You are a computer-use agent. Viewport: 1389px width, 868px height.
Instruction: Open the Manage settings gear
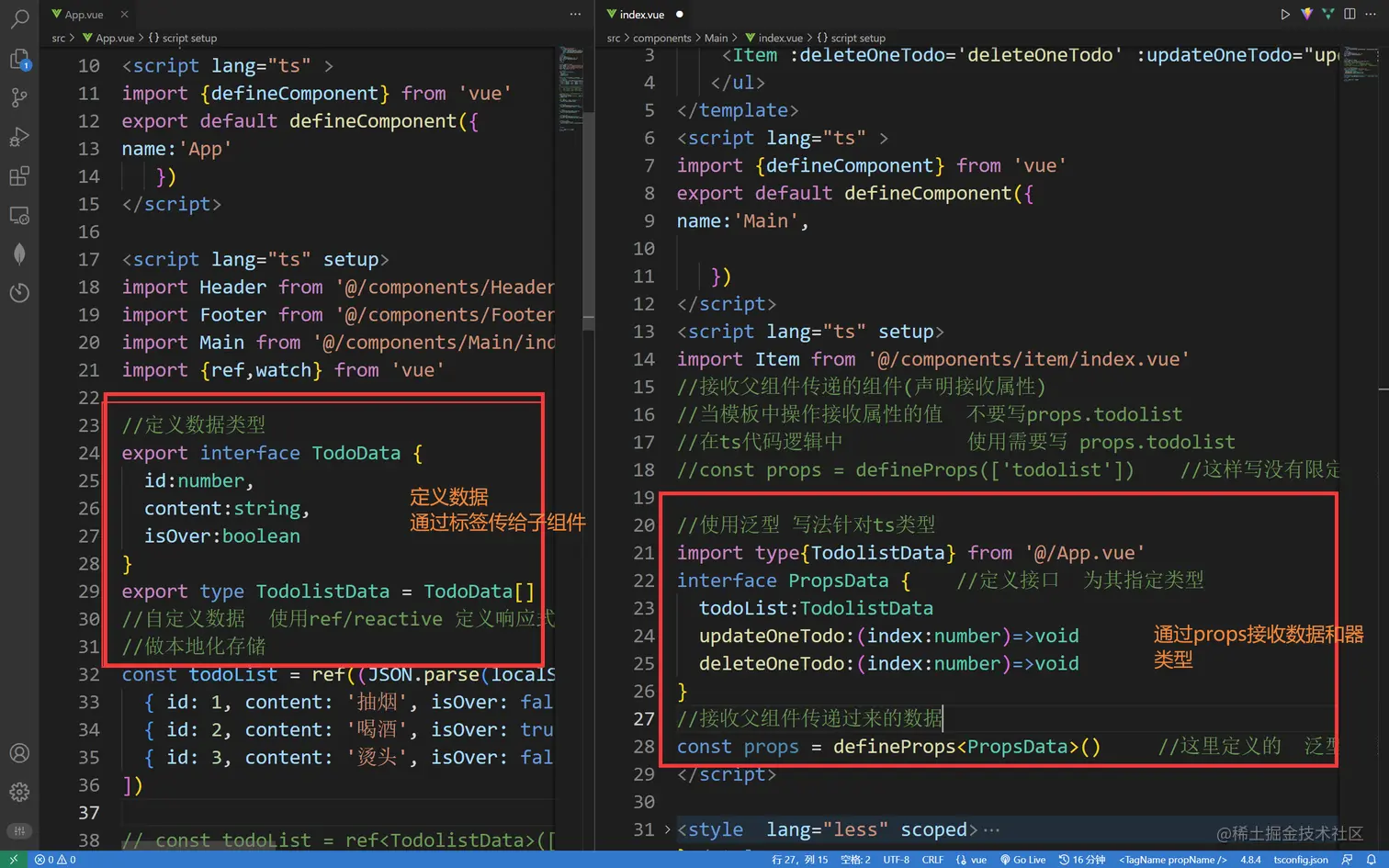click(x=19, y=792)
